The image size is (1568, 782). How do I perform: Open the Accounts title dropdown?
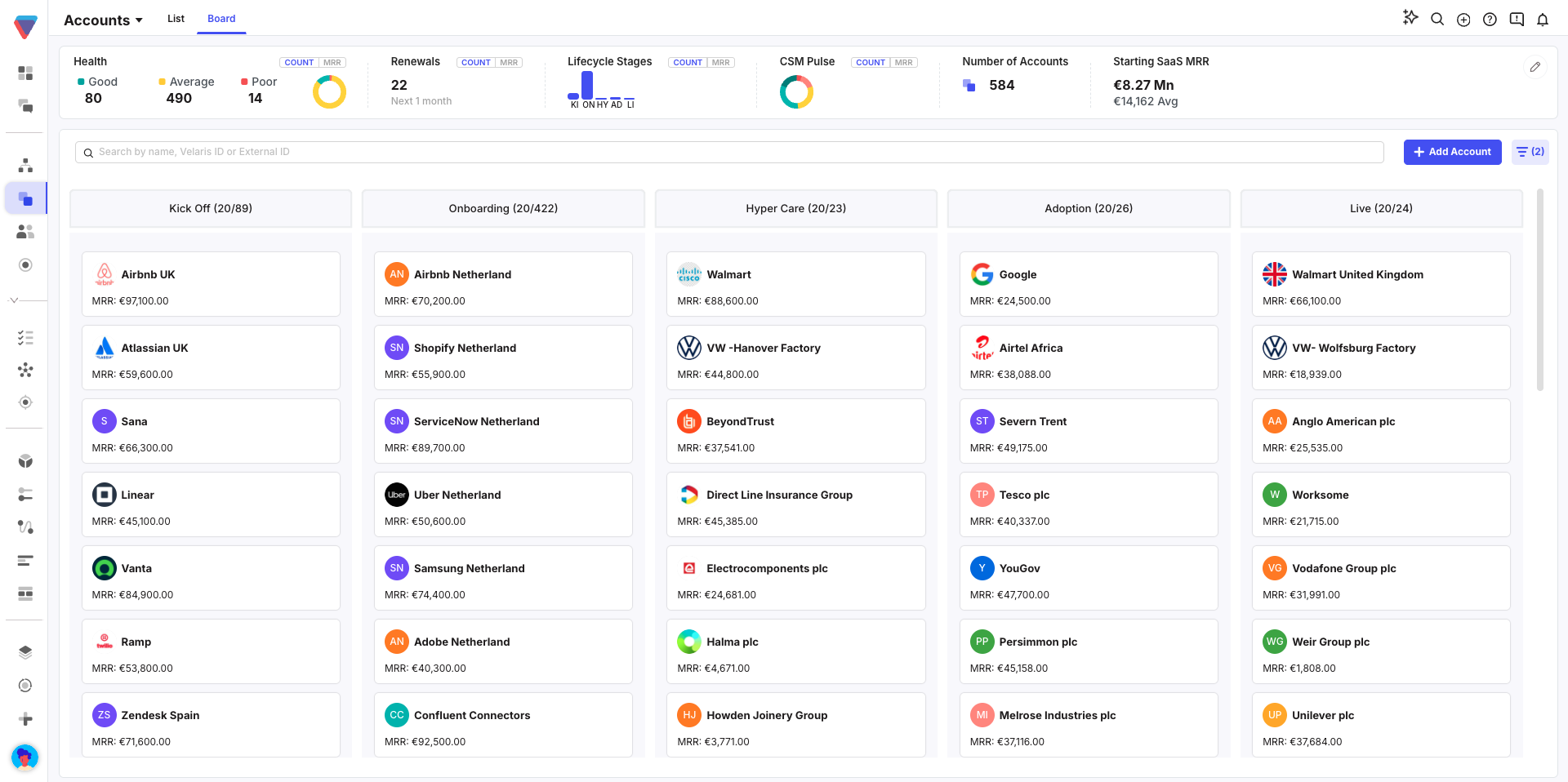point(103,20)
